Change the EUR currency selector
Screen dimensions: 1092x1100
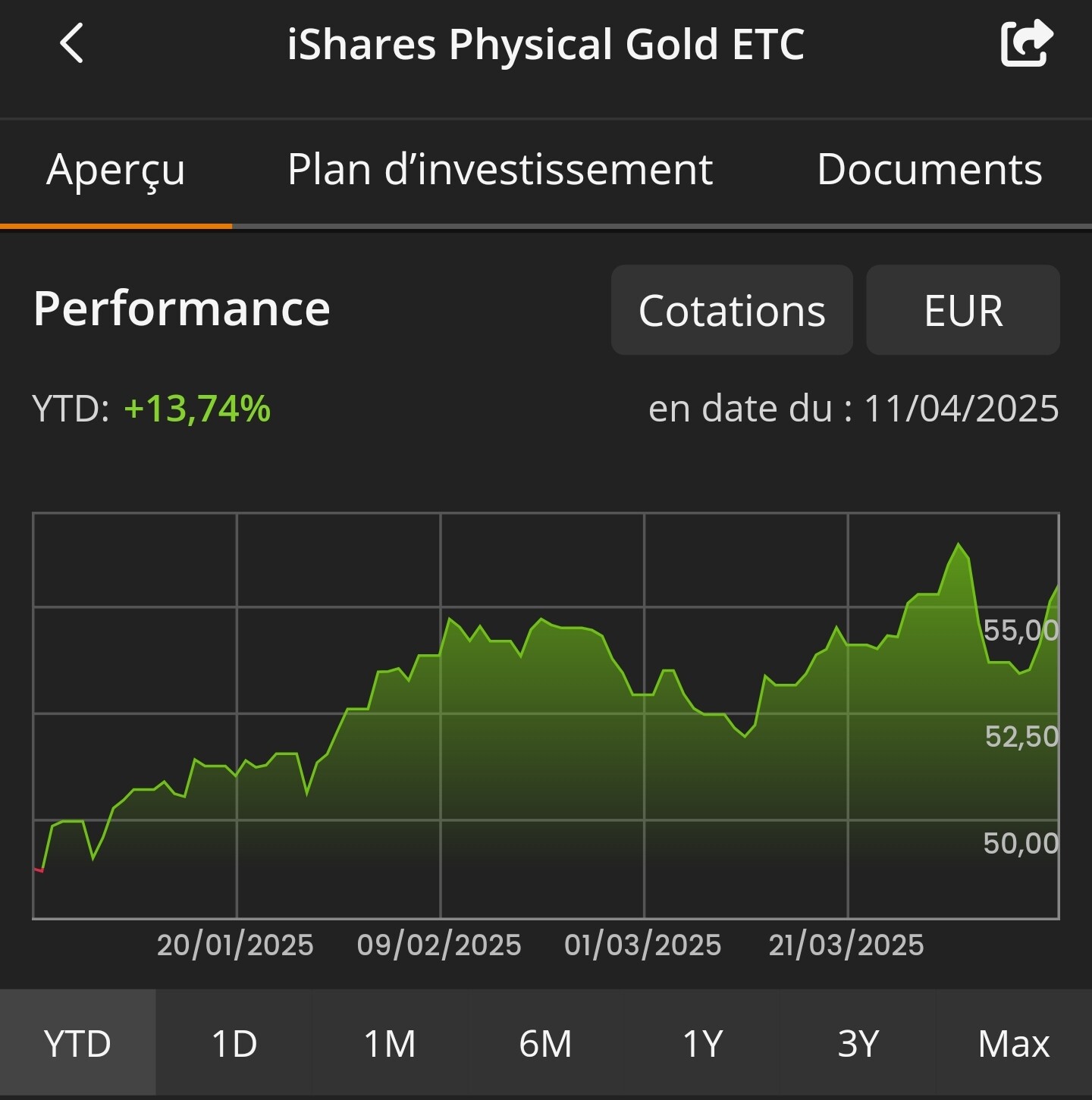(x=963, y=310)
